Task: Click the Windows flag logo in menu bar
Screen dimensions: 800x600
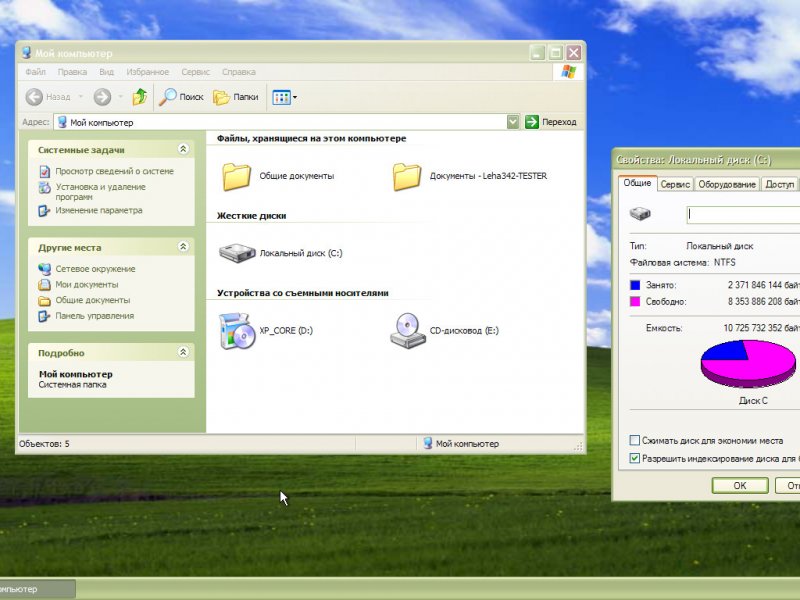Action: tap(568, 71)
